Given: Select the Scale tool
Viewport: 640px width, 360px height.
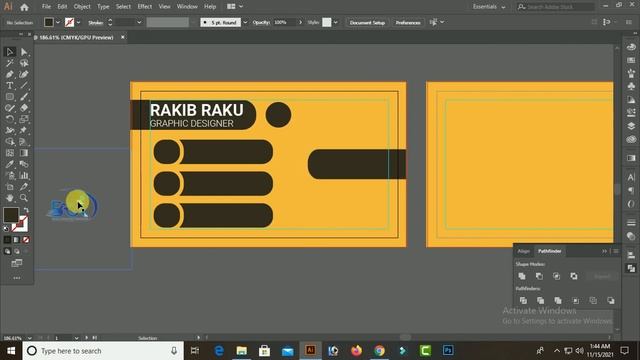Looking at the screenshot, I should click(24, 119).
